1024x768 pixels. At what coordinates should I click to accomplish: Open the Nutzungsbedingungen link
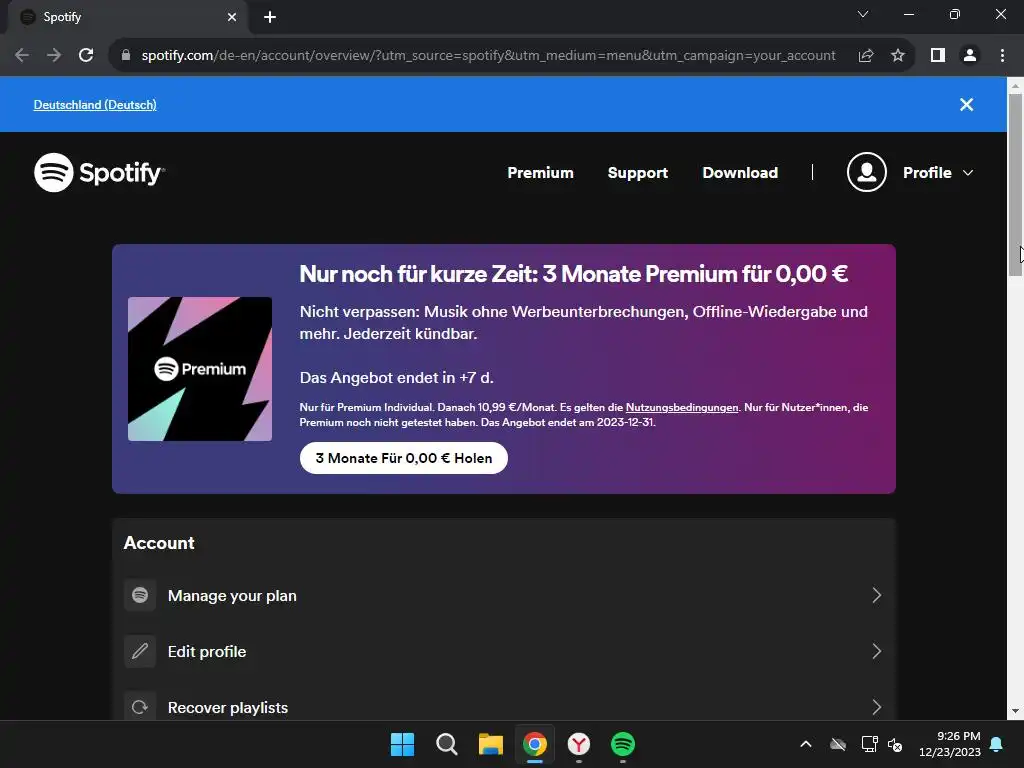click(682, 407)
